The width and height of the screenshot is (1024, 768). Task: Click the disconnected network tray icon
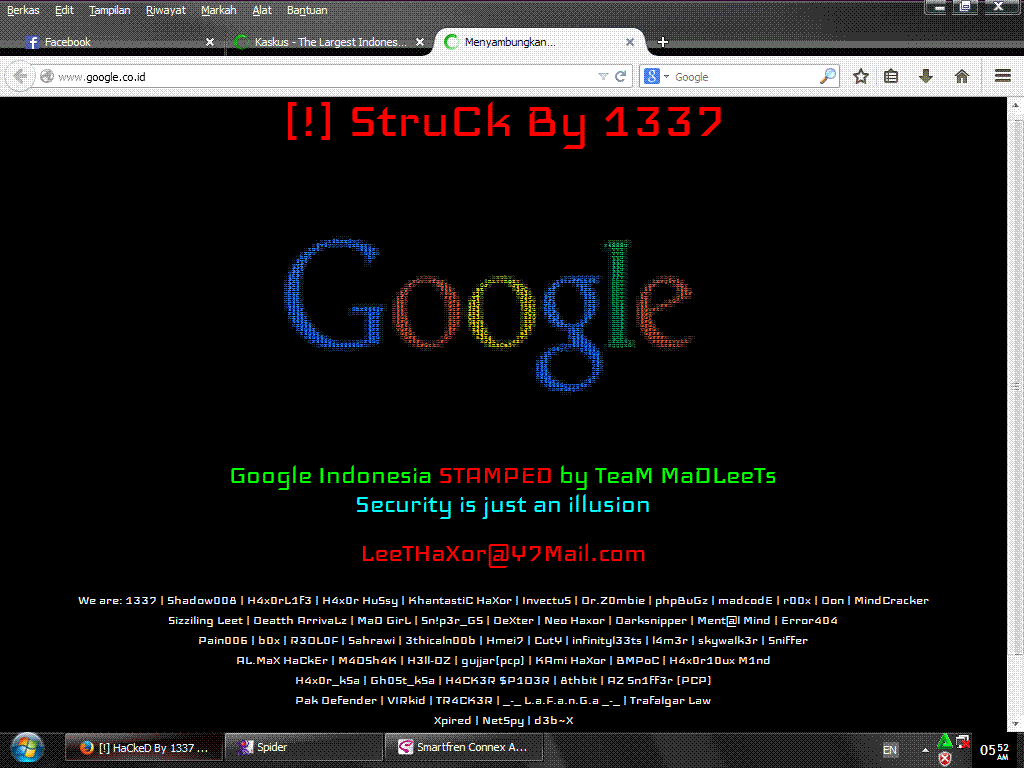pyautogui.click(x=963, y=741)
